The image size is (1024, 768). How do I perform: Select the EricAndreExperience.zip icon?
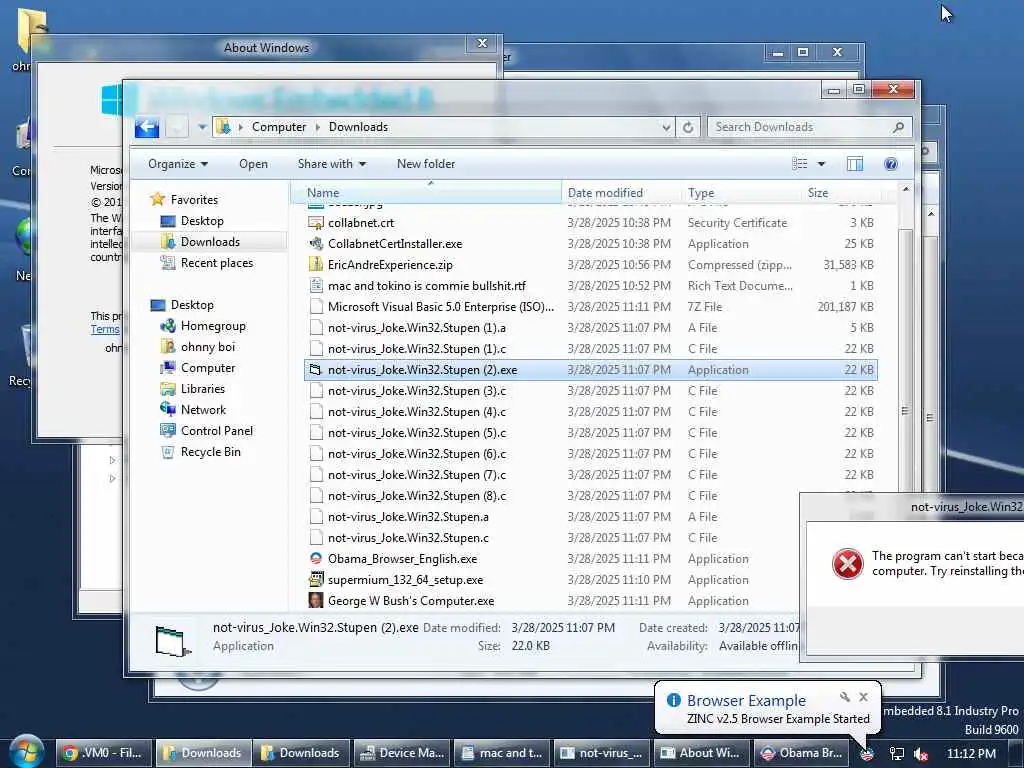[316, 264]
